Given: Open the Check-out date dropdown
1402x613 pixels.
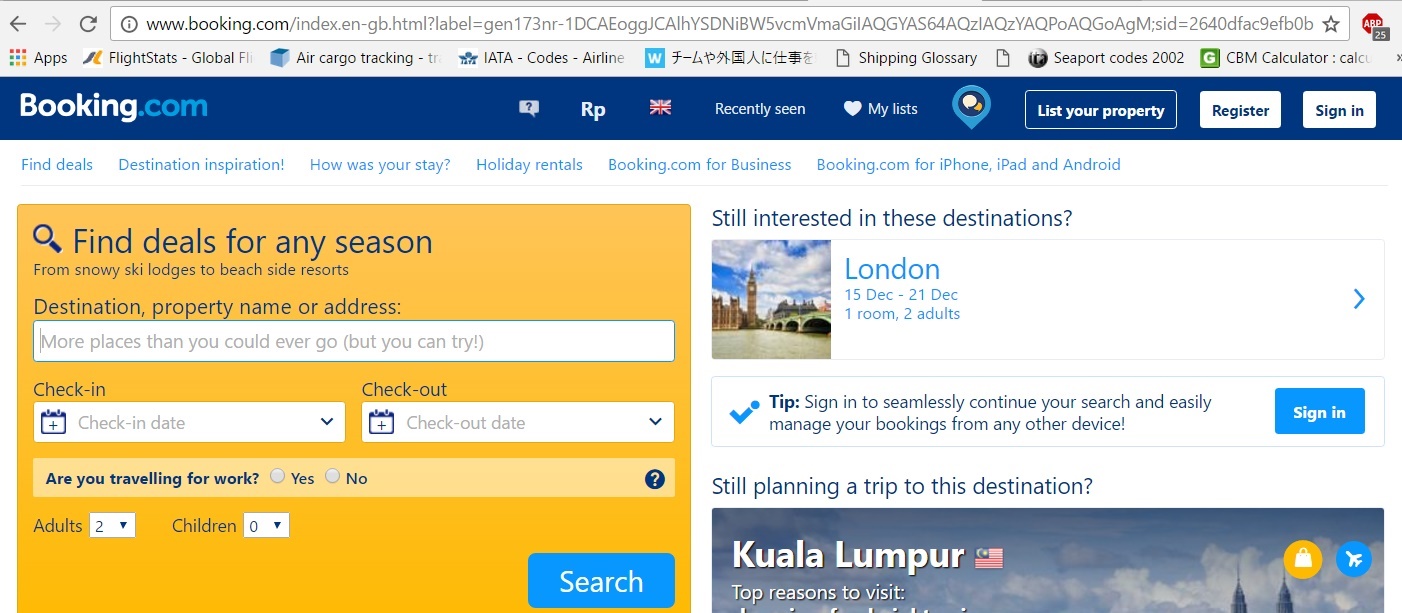Looking at the screenshot, I should pos(518,422).
